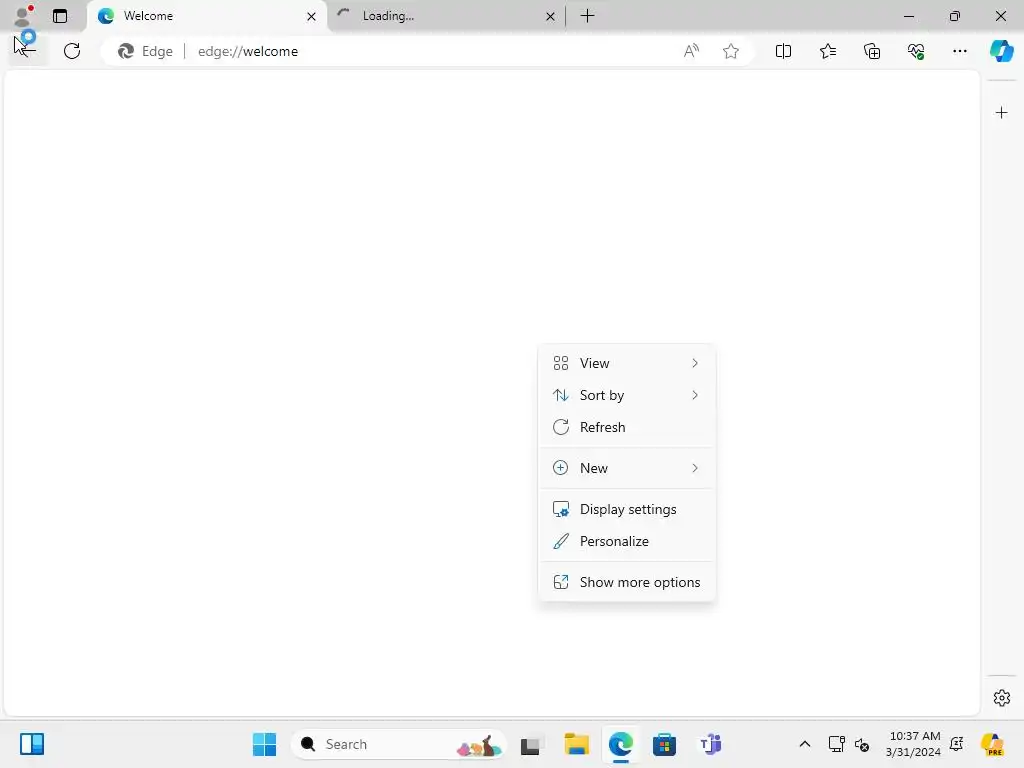Screen dimensions: 1024x768
Task: Open the Windows Start menu
Action: point(264,744)
